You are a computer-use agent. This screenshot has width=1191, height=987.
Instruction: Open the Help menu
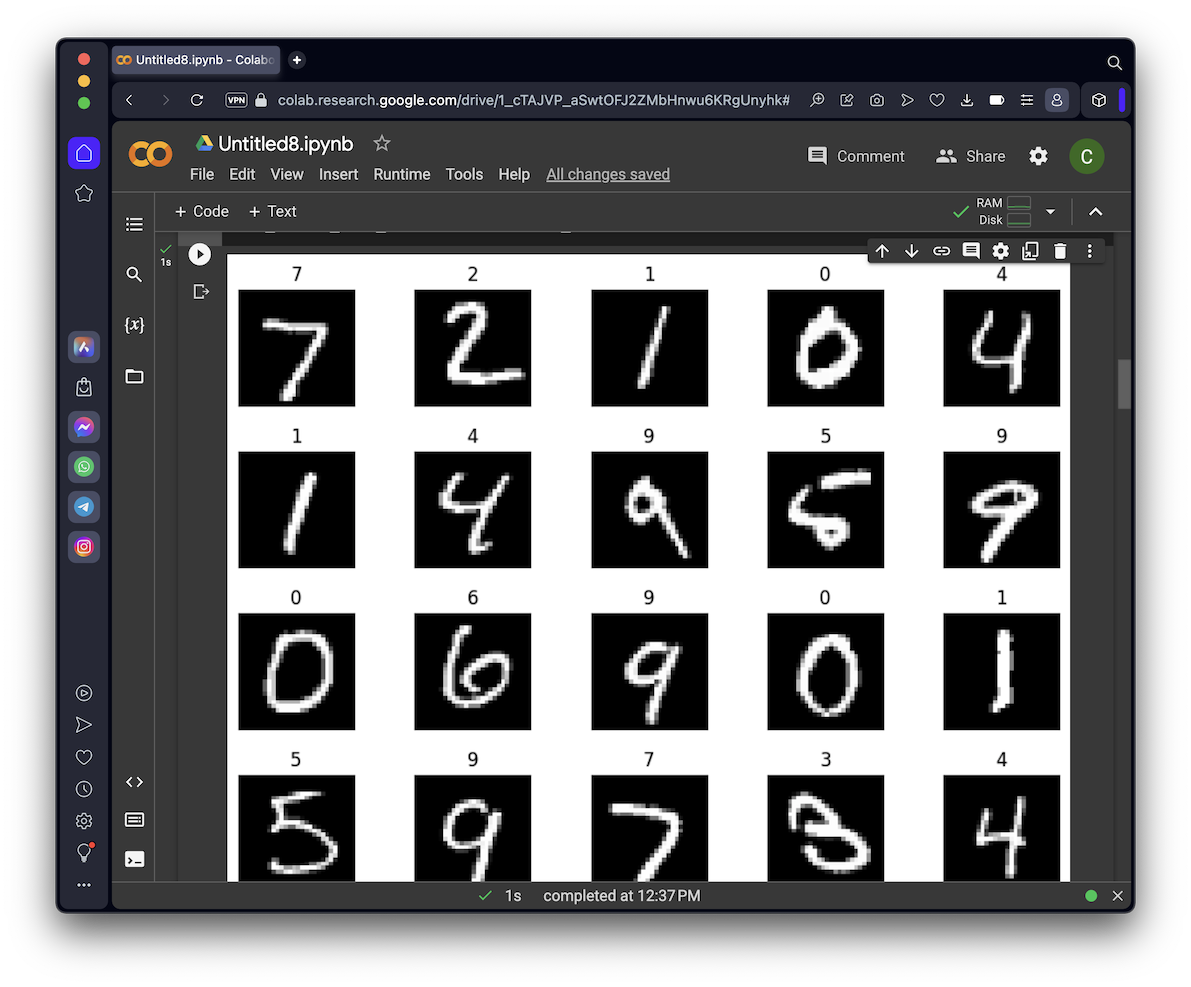click(x=514, y=175)
